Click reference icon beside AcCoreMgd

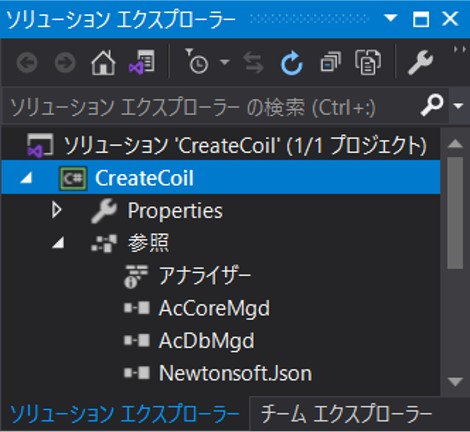[x=137, y=308]
